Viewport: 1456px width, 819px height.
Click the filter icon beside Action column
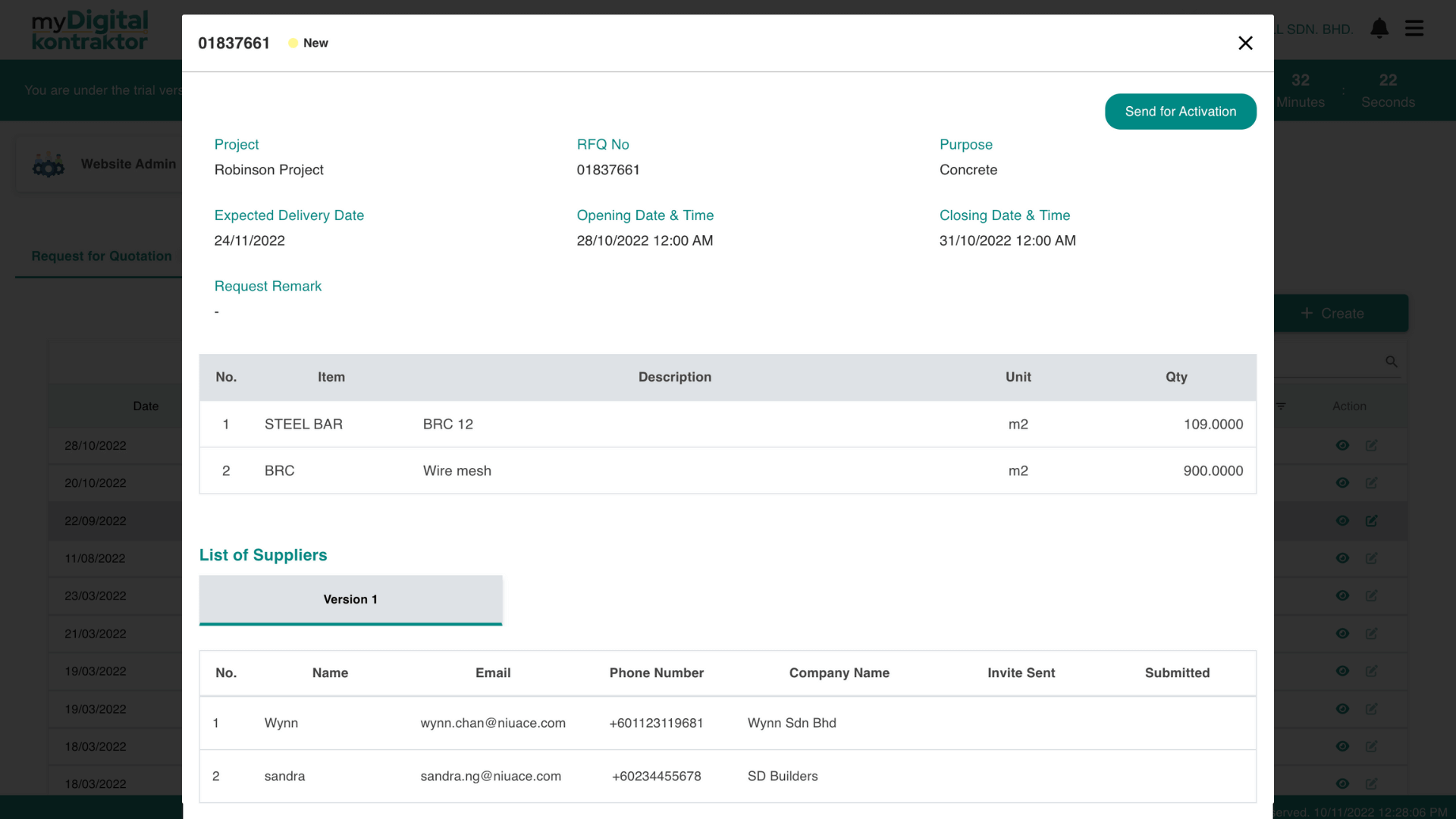1281,406
